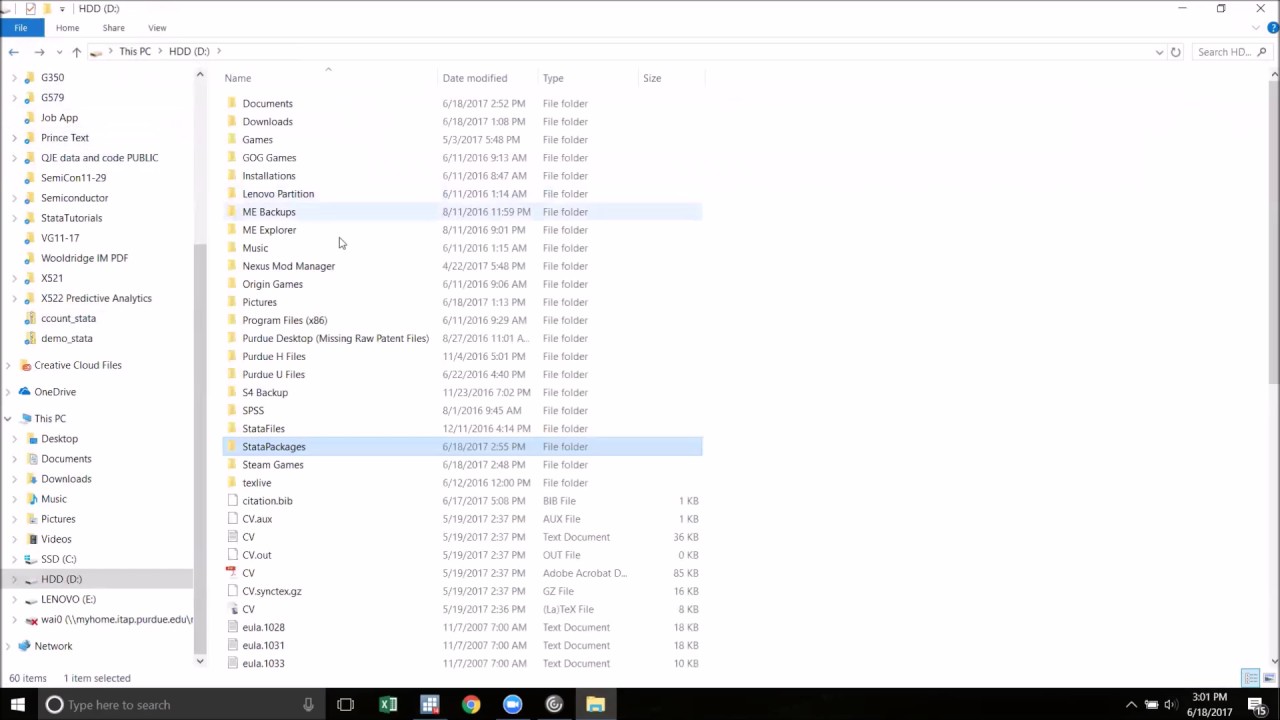The height and width of the screenshot is (720, 1280).
Task: Open the address bar history dropdown
Action: tap(1159, 52)
